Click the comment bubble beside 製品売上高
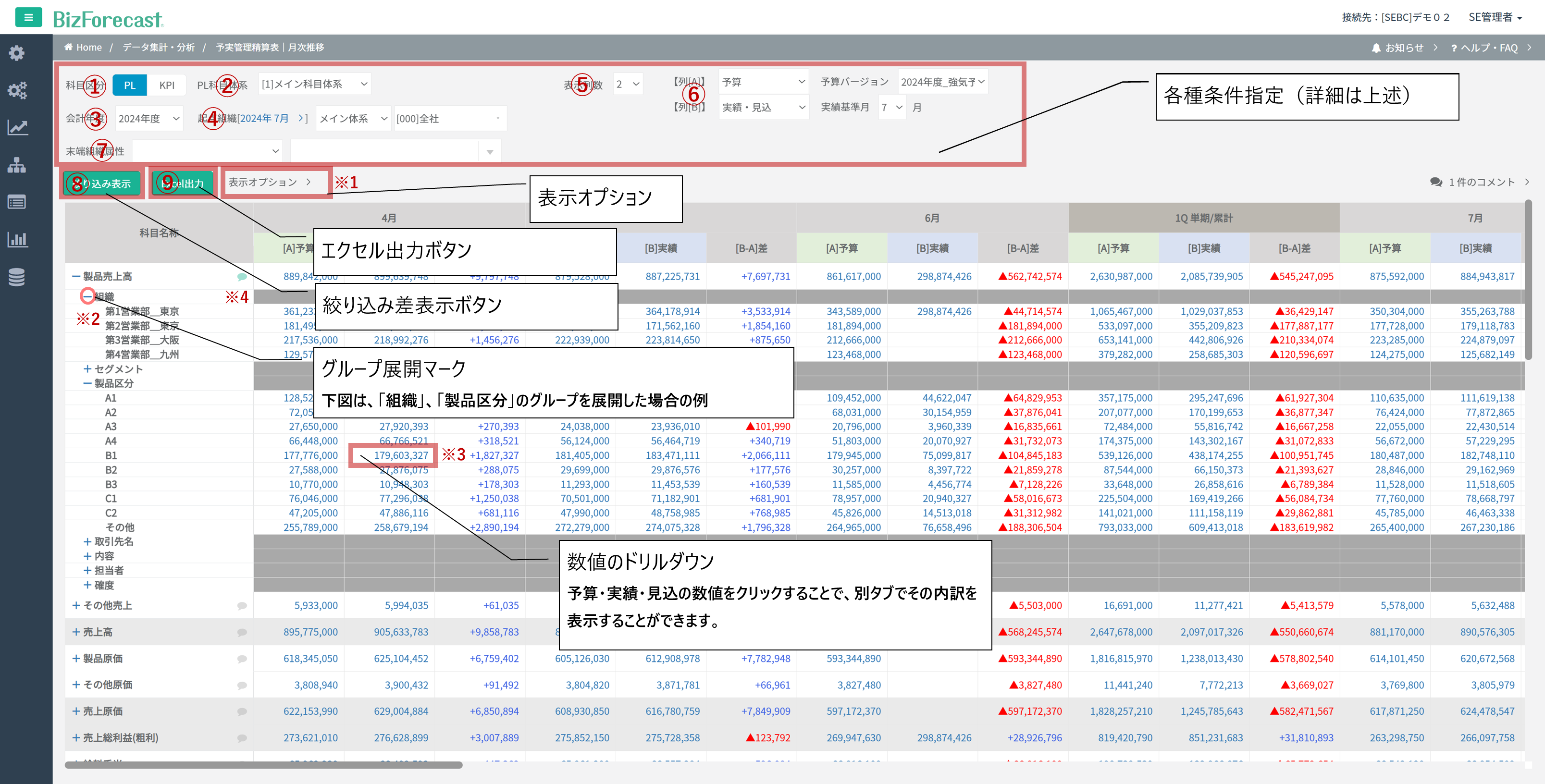The image size is (1545, 784). 242,276
